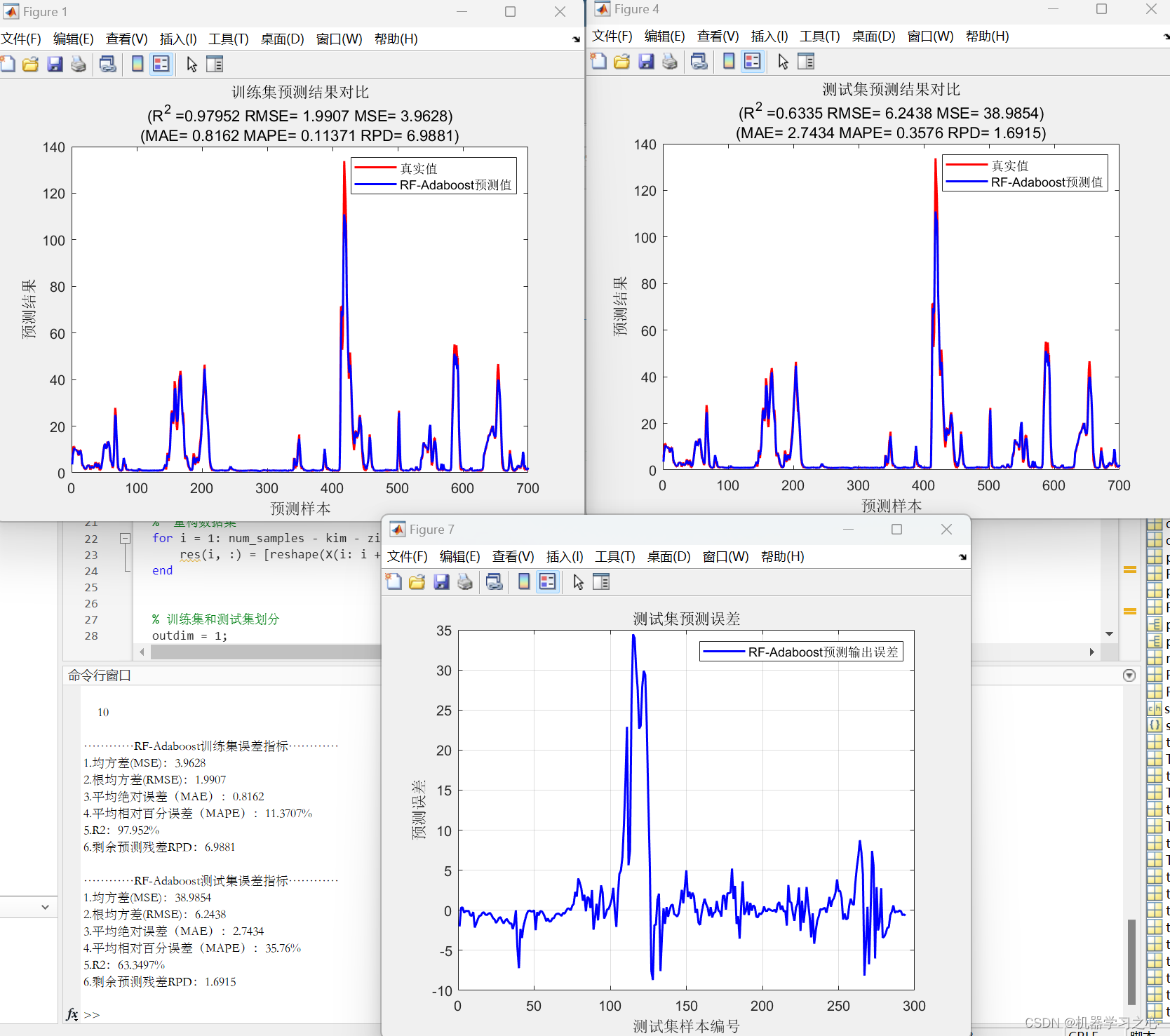Click Print icon in Figure 4 toolbar

pyautogui.click(x=670, y=62)
